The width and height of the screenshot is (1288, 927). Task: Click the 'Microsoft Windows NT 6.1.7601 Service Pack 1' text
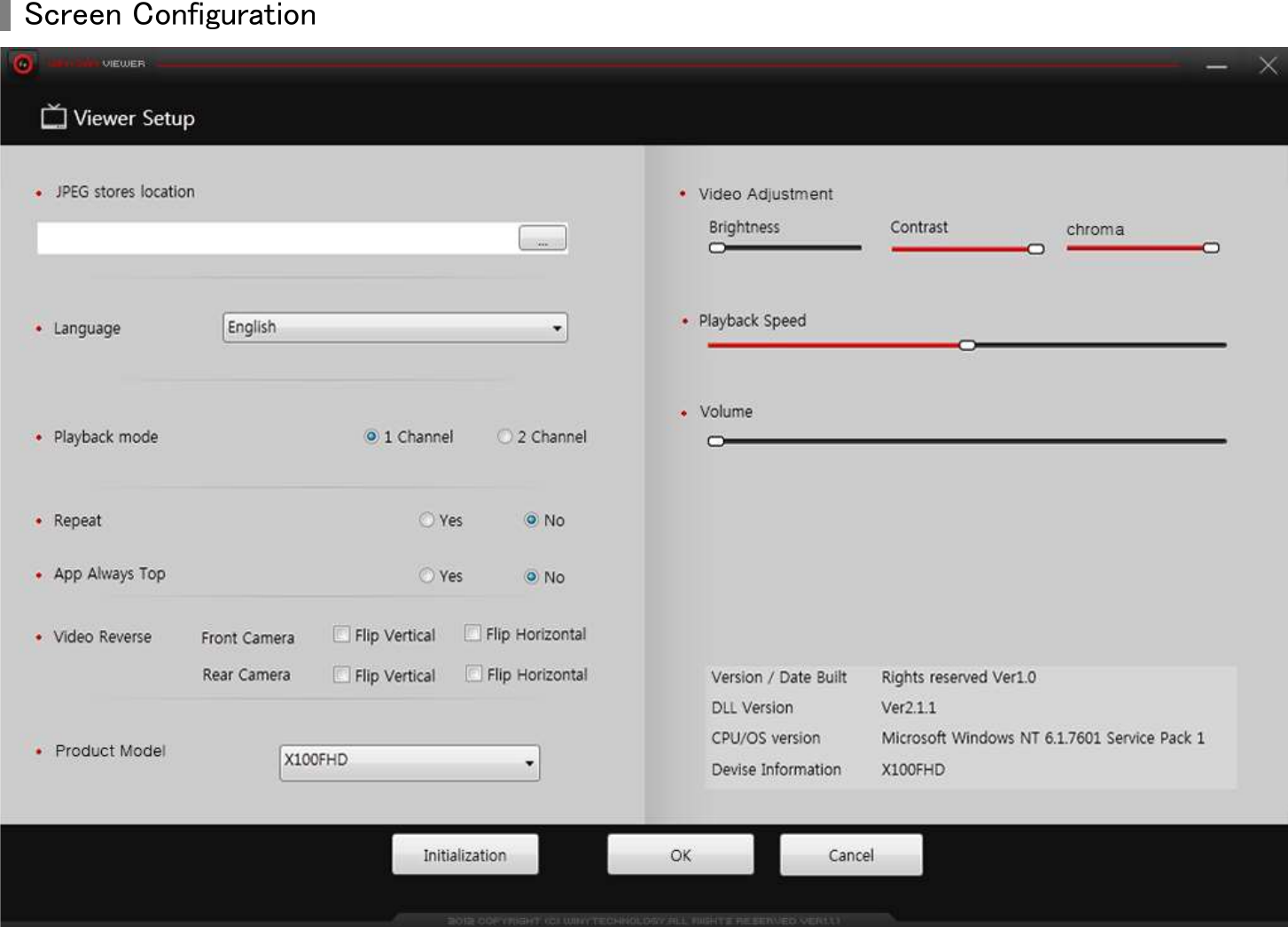pyautogui.click(x=1043, y=738)
